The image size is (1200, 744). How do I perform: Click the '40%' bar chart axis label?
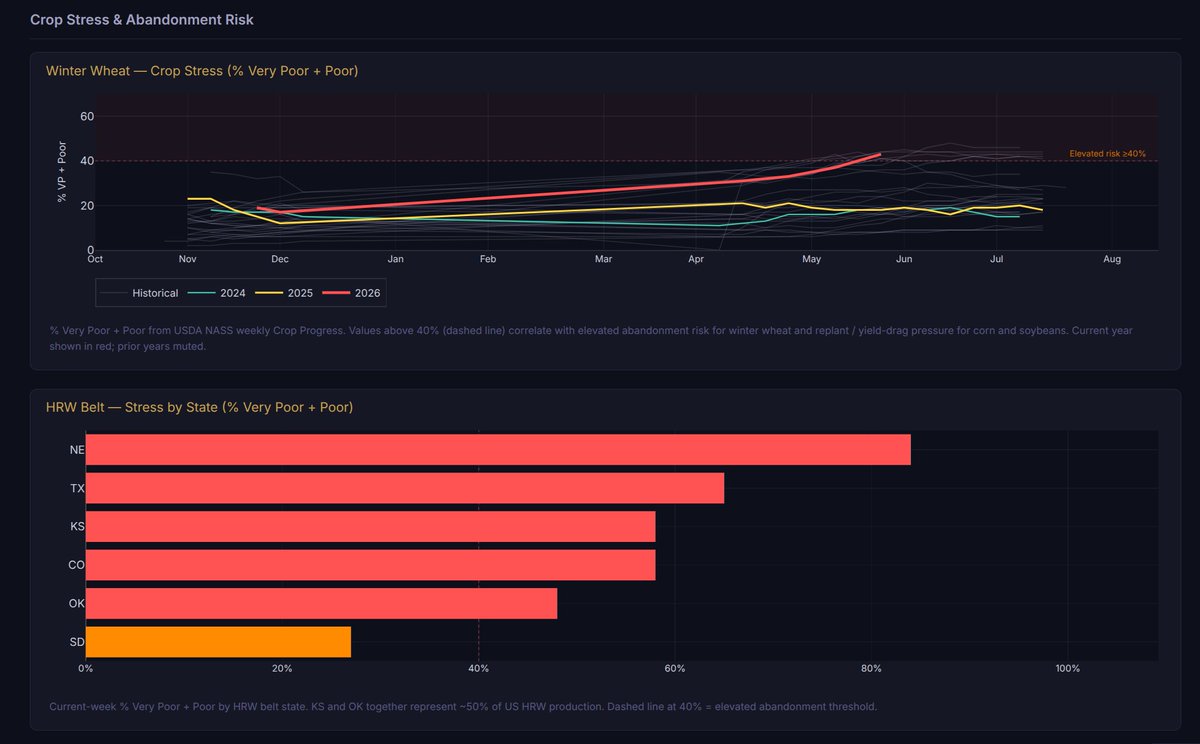[x=479, y=669]
